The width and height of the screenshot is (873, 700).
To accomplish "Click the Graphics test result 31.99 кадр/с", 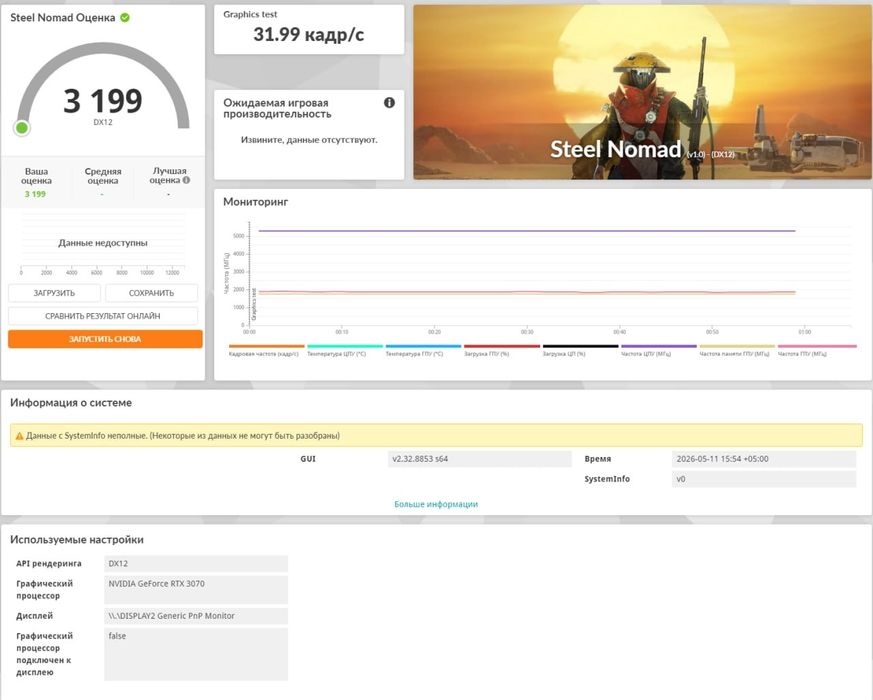I will [x=308, y=35].
